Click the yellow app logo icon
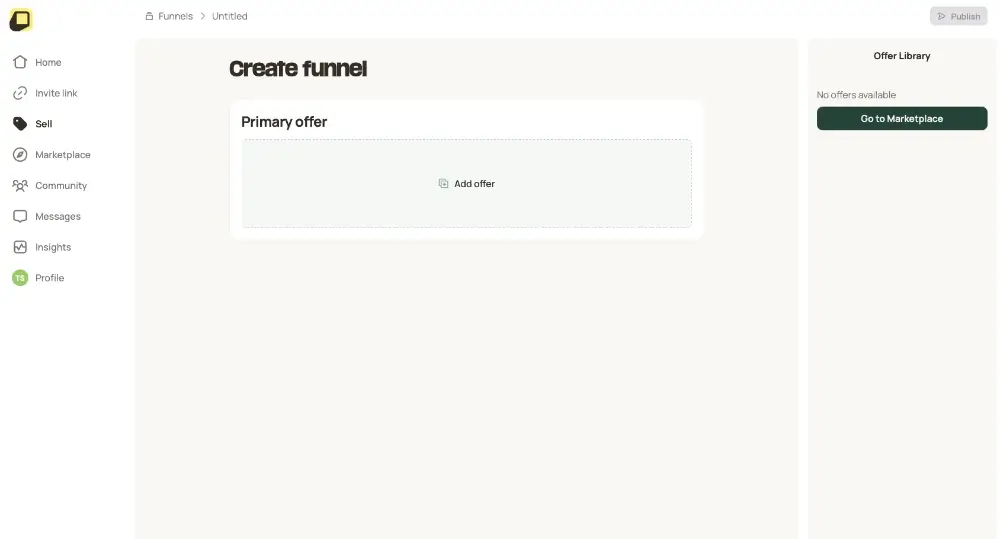The height and width of the screenshot is (539, 1000). click(21, 20)
